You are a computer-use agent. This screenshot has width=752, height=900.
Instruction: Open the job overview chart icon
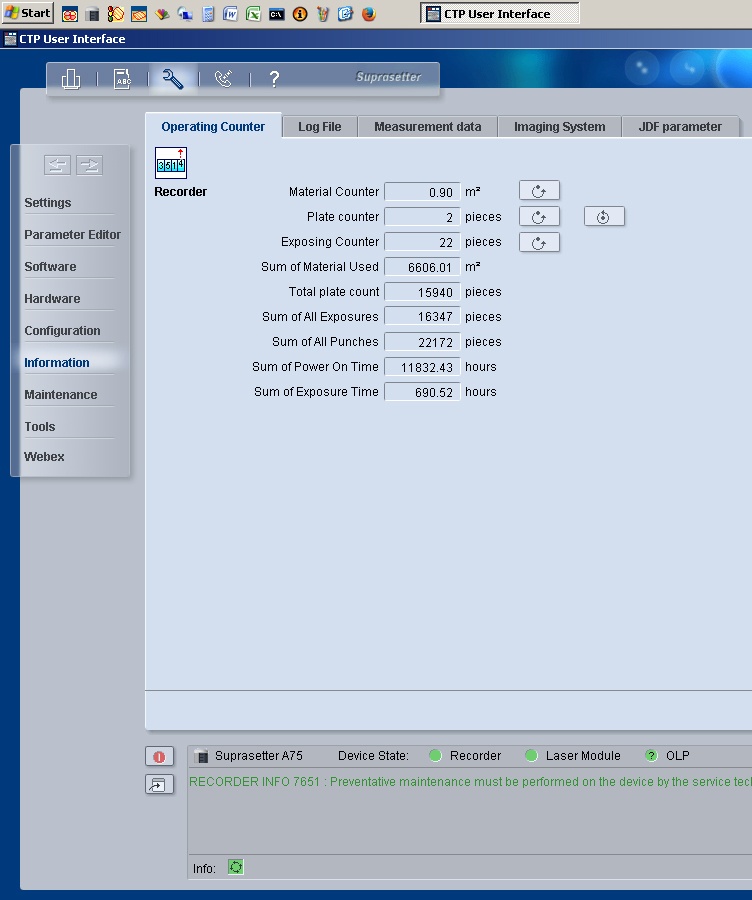coord(71,79)
